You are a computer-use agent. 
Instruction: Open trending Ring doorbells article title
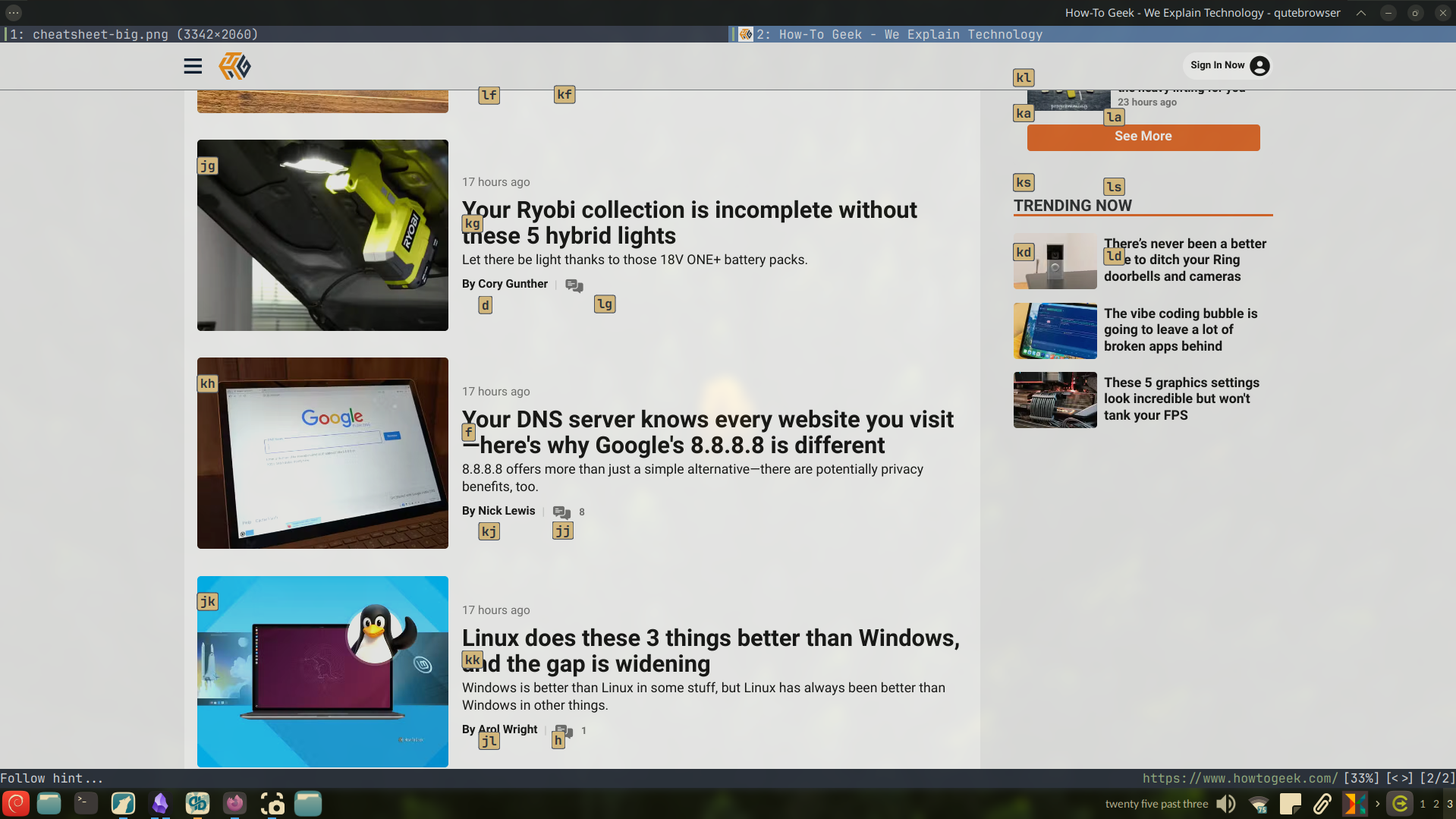[1184, 260]
